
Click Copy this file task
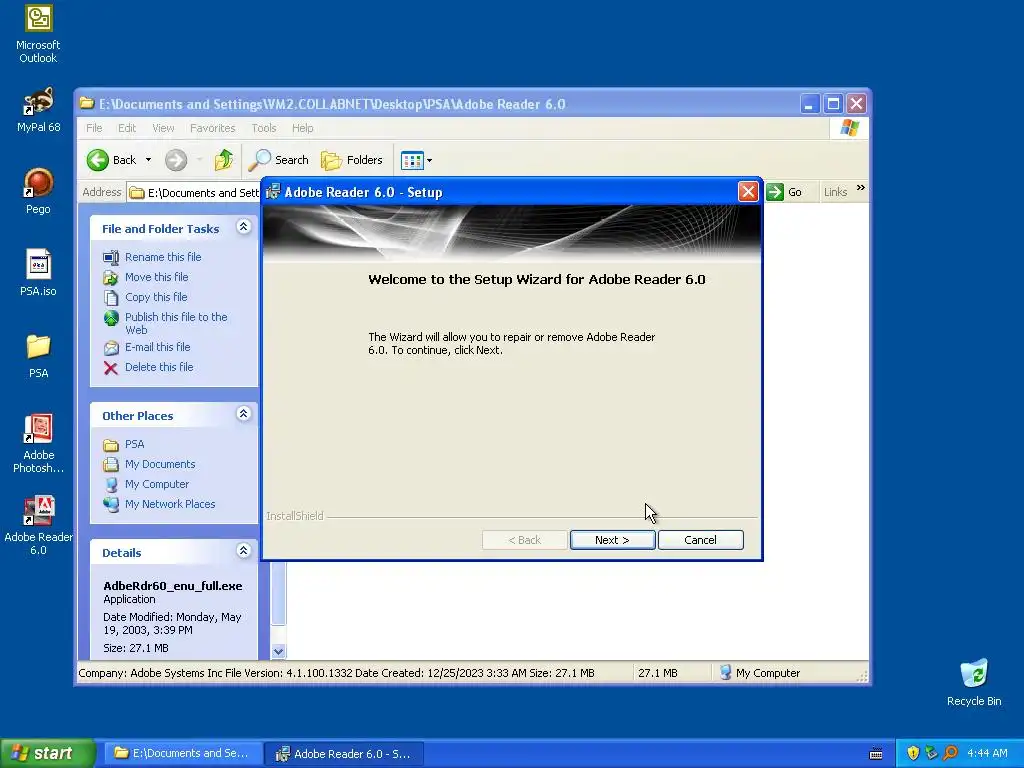click(155, 297)
